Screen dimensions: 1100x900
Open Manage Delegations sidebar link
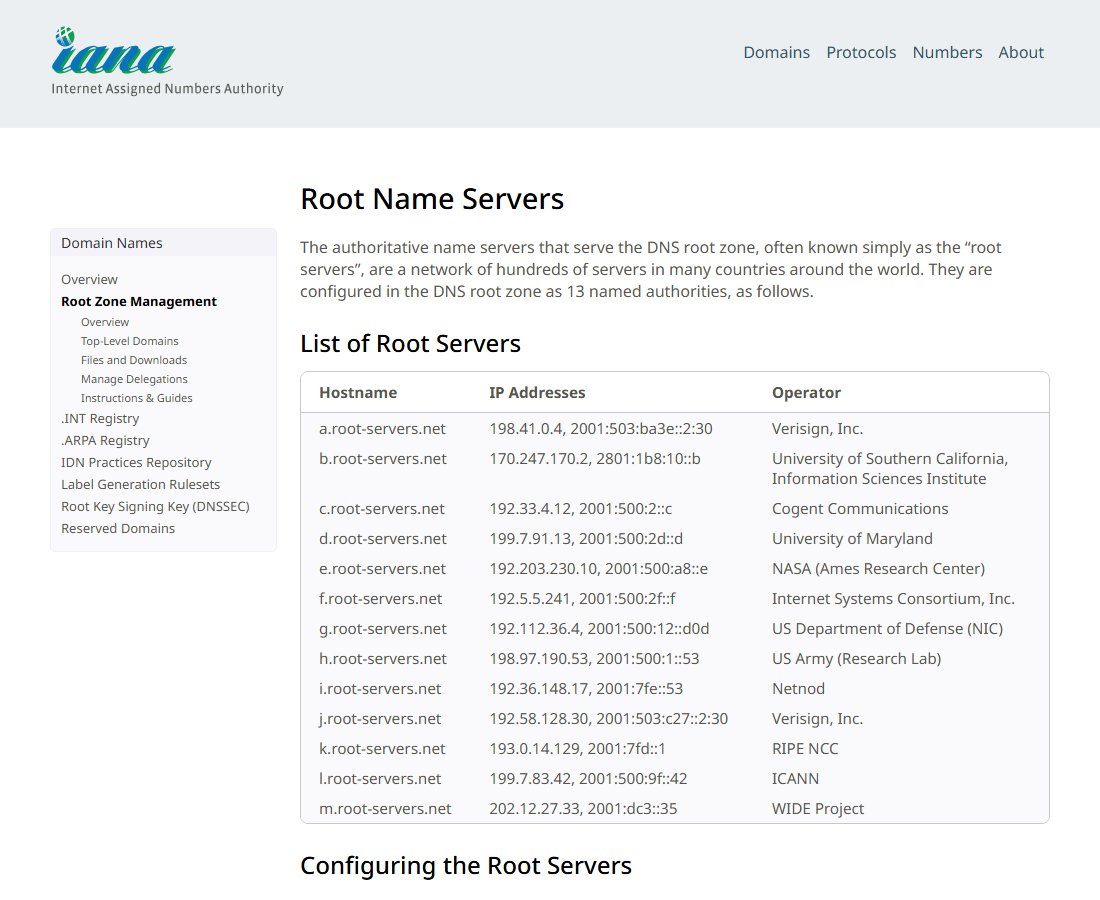point(134,379)
